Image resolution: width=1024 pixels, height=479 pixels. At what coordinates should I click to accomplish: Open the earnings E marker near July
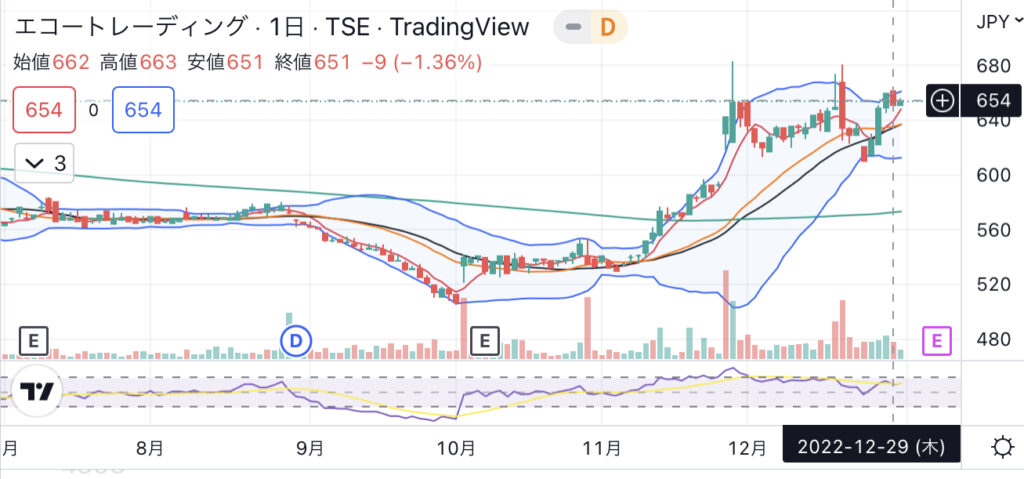pos(33,340)
